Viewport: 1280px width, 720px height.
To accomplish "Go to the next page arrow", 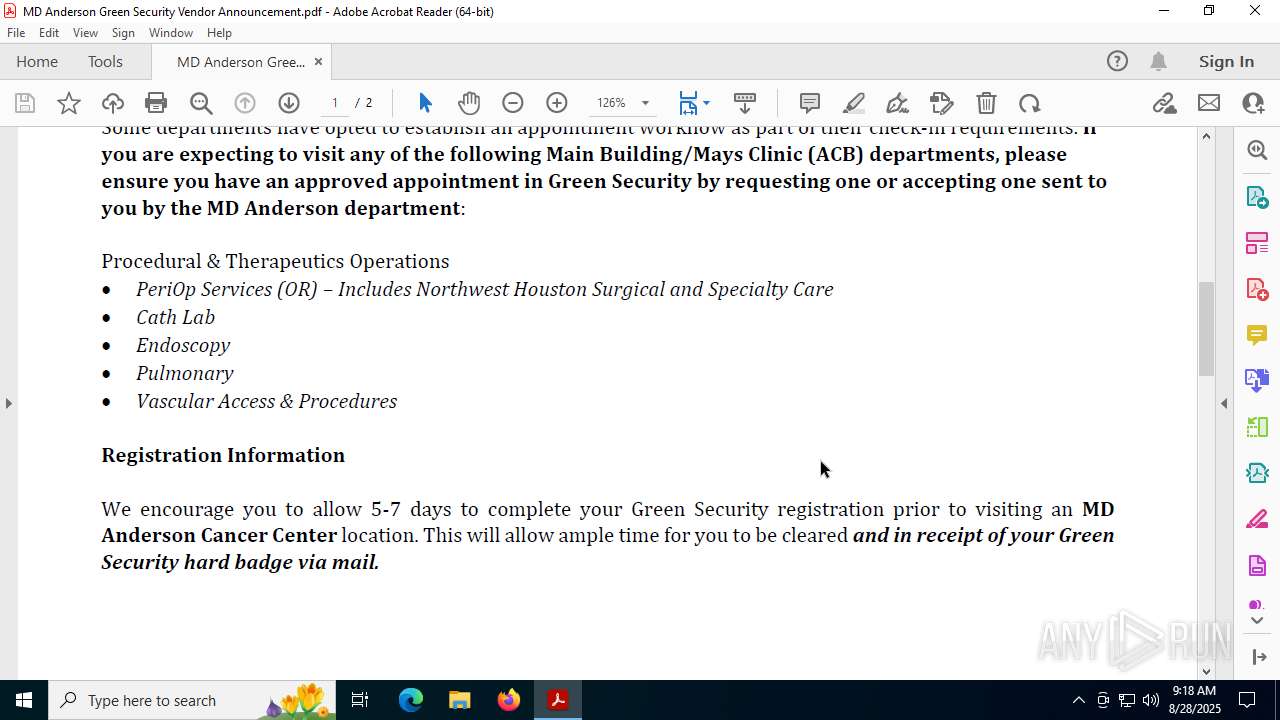I will (x=289, y=103).
